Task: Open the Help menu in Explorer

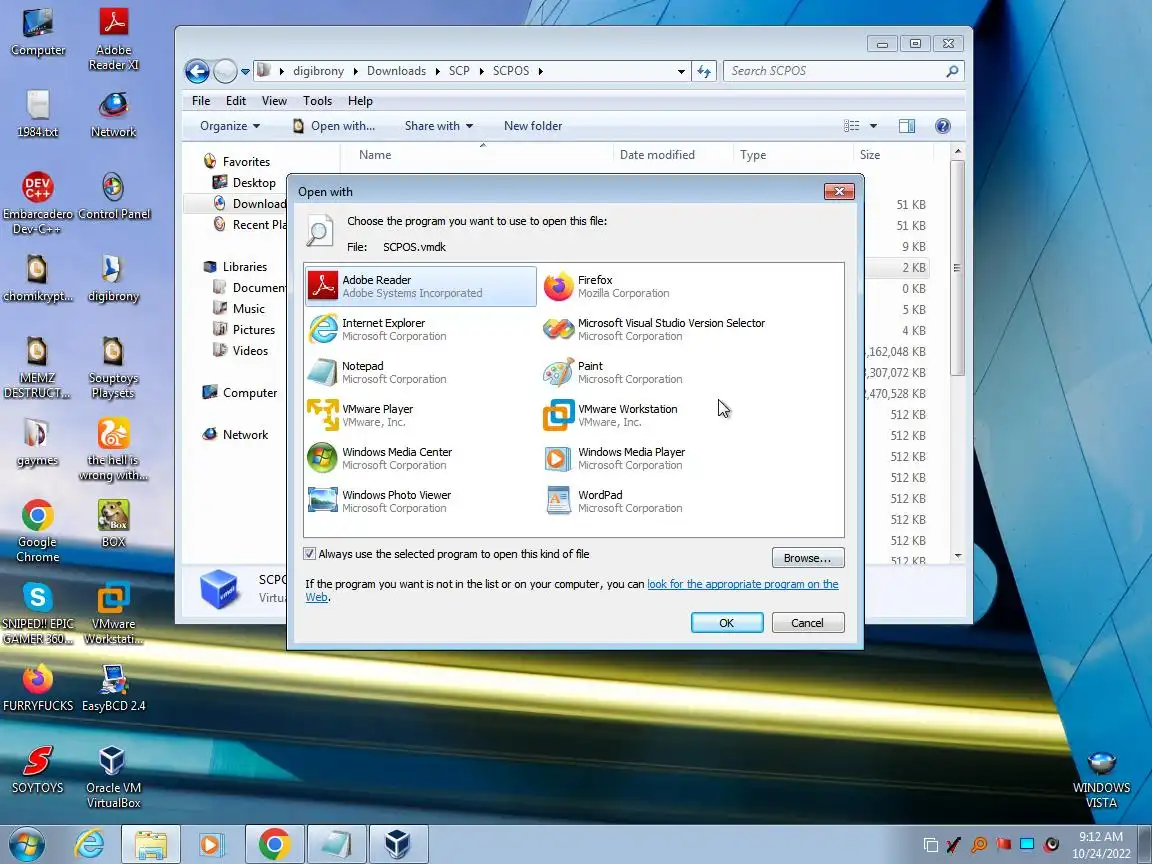Action: click(x=360, y=101)
